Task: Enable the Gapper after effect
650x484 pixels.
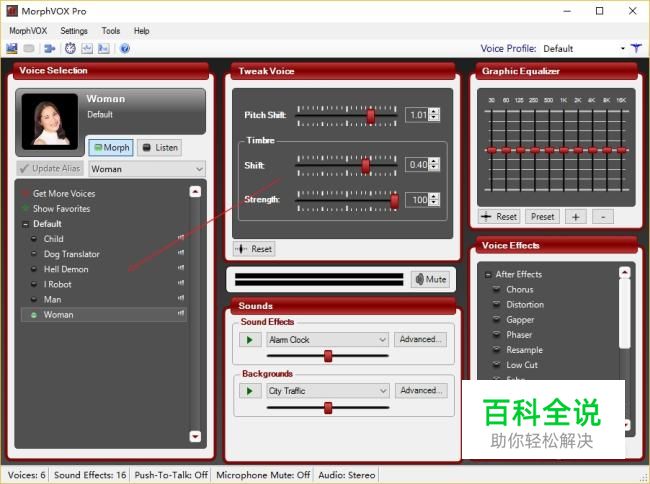Action: coord(496,319)
